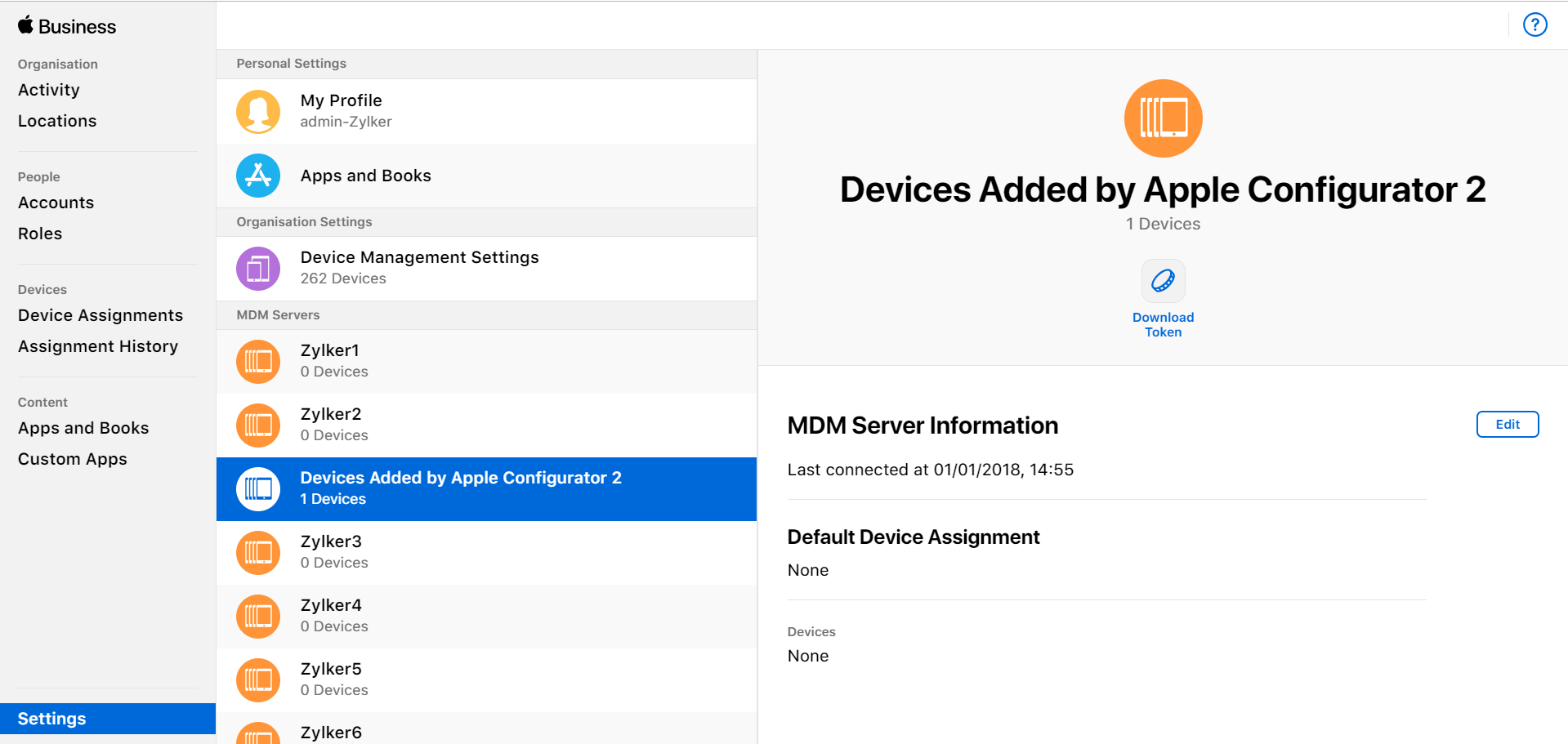
Task: Click the Zylker1 MDM server icon
Action: pyautogui.click(x=258, y=361)
